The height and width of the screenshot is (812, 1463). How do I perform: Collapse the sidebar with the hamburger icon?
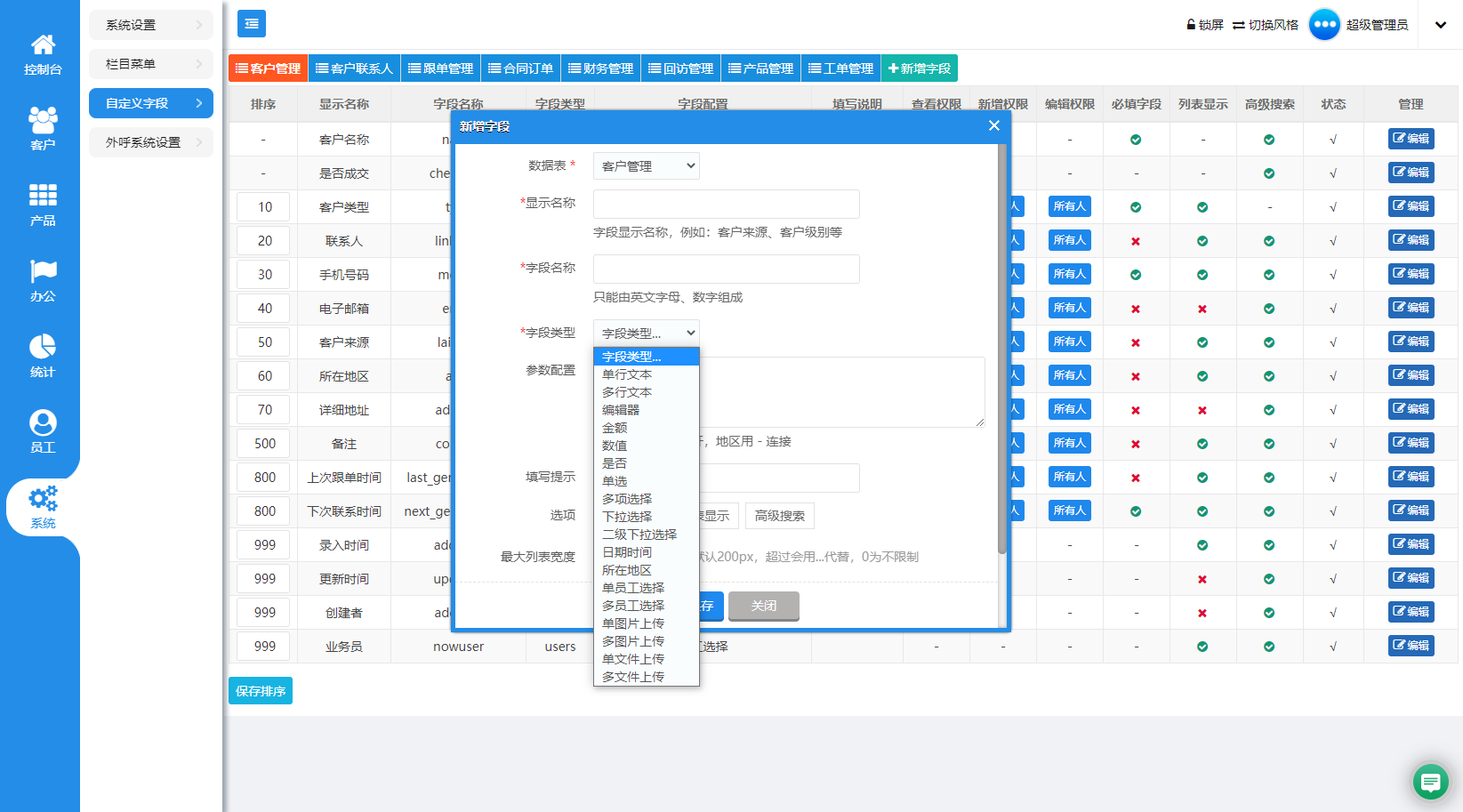click(251, 23)
